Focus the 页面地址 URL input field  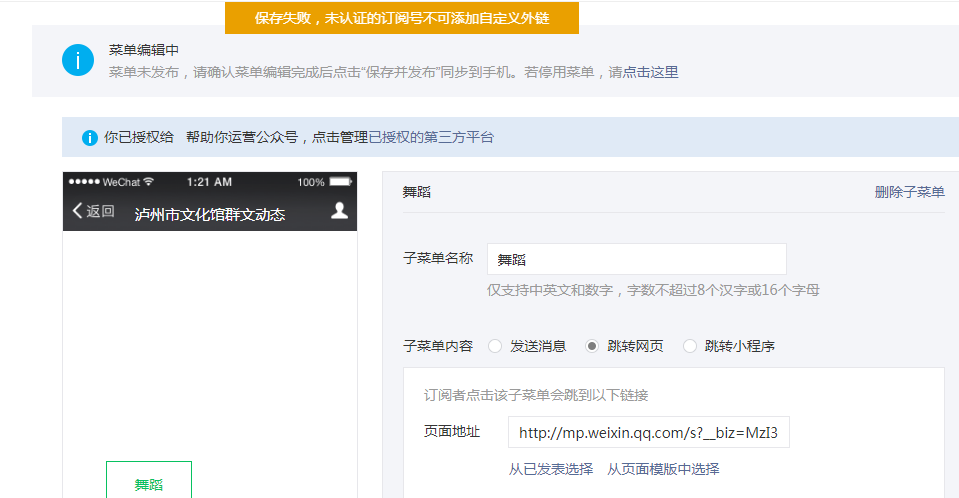click(x=648, y=433)
